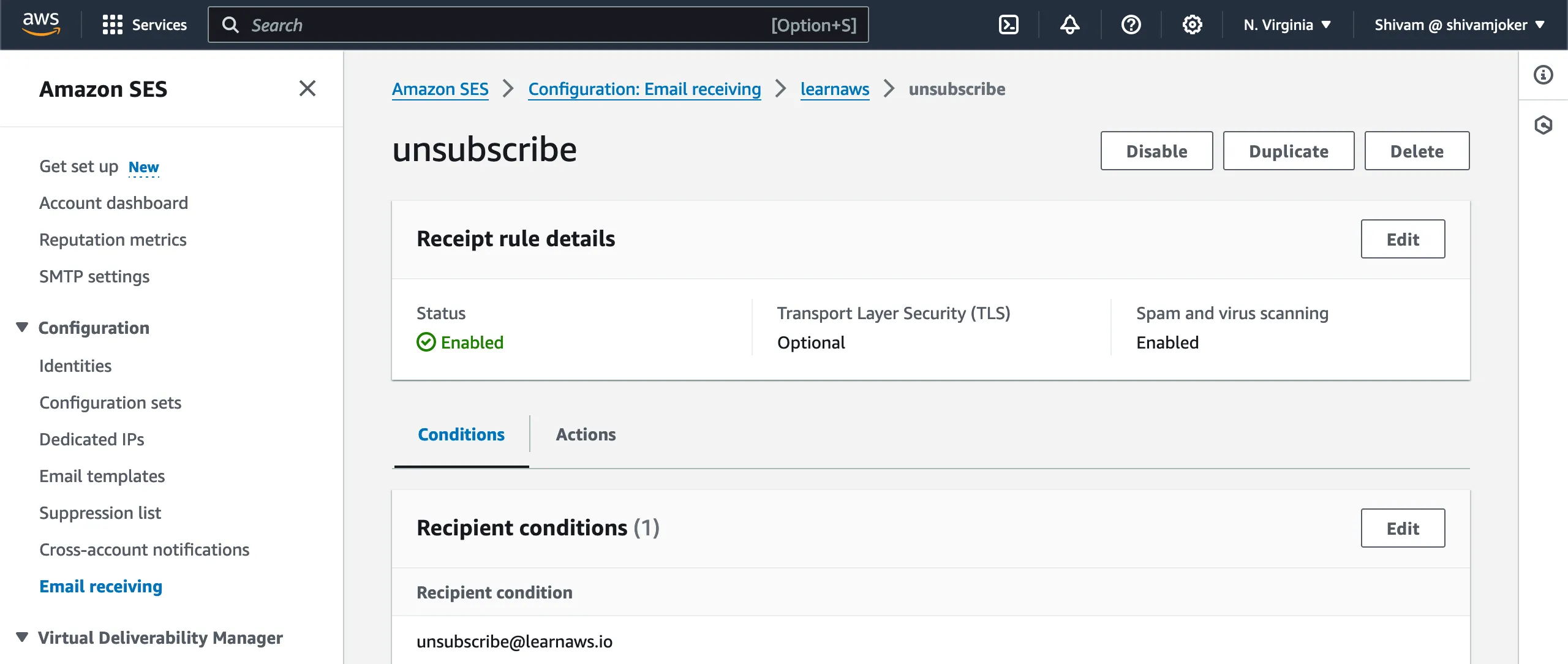Select the Conditions tab

461,434
